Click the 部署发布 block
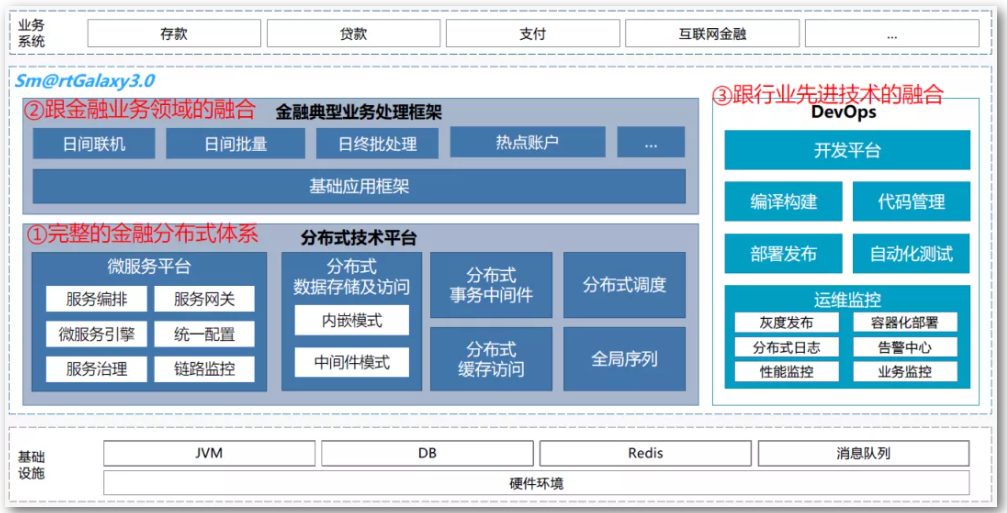This screenshot has height=513, width=1007. tap(784, 254)
